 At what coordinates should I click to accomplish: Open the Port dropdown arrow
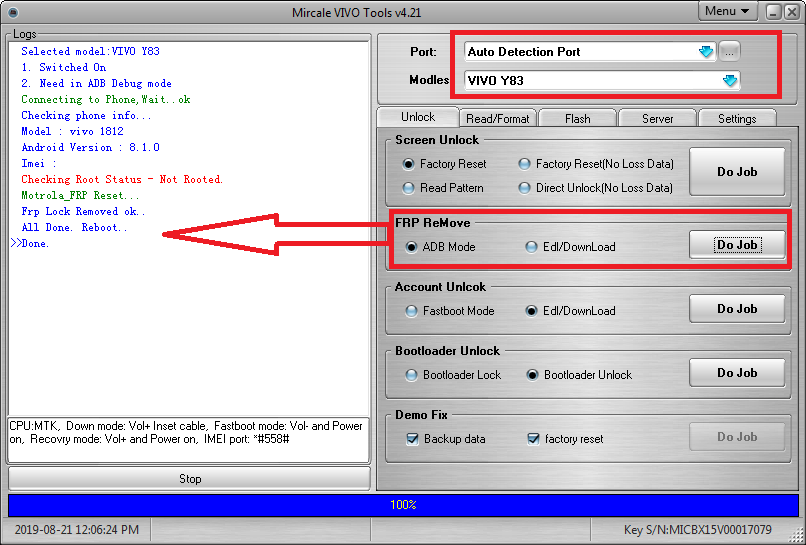pyautogui.click(x=706, y=51)
